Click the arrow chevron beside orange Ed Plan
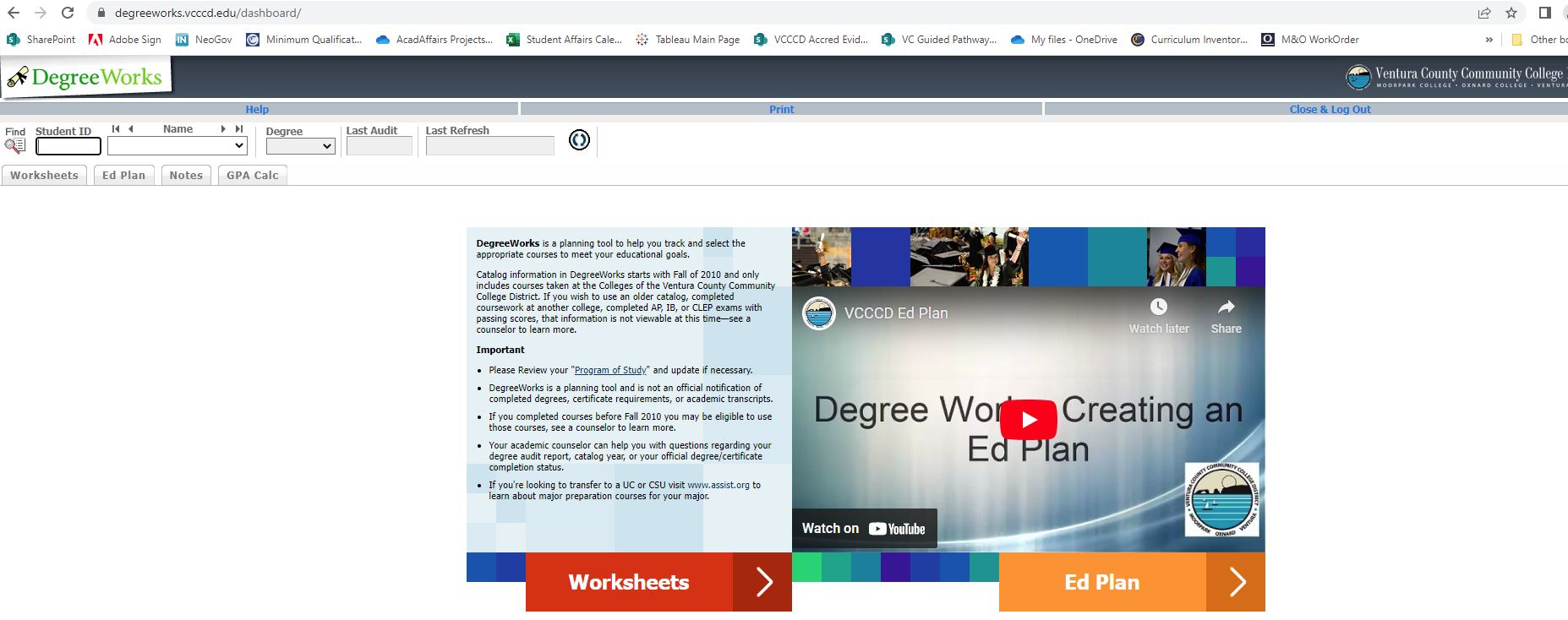Screen dimensions: 1568x620 tap(1237, 582)
